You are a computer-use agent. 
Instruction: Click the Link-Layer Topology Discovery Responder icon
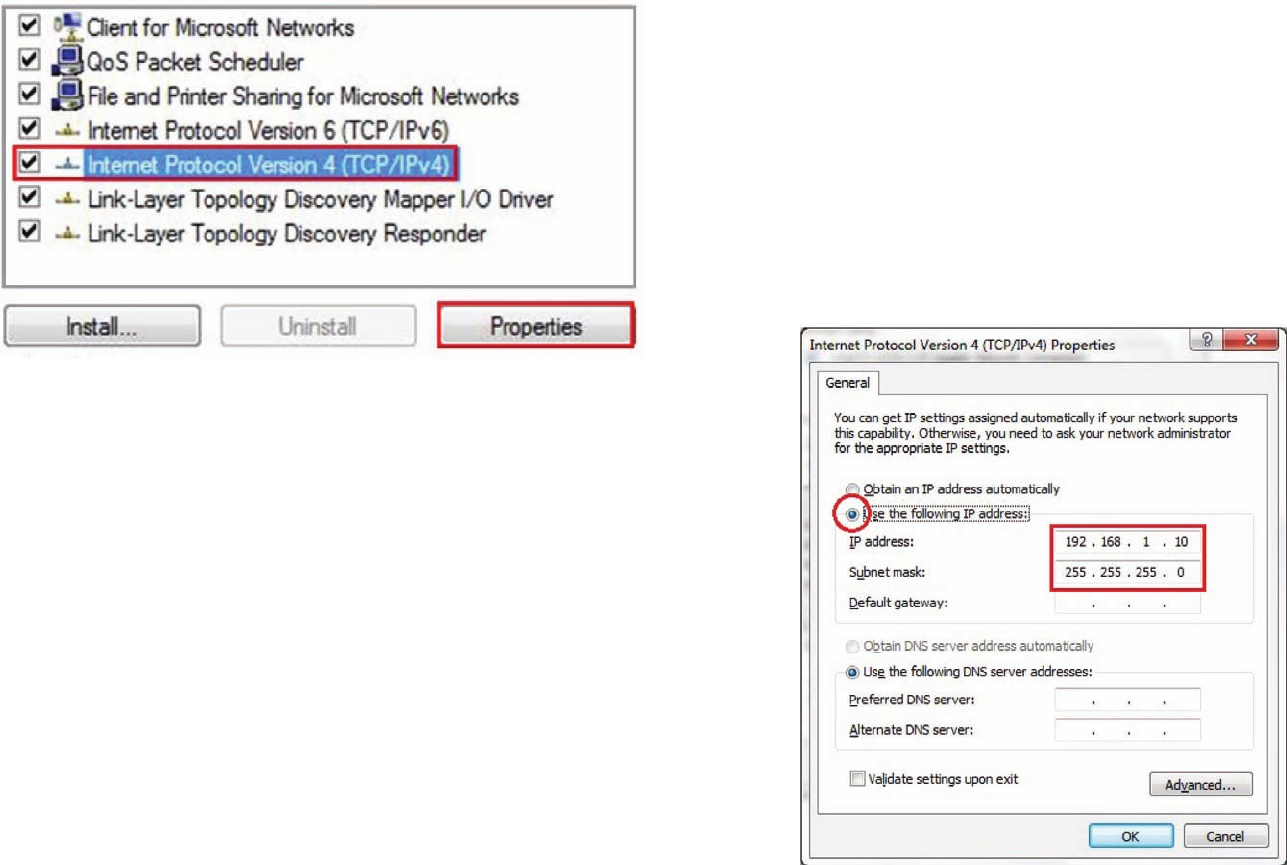click(x=67, y=234)
